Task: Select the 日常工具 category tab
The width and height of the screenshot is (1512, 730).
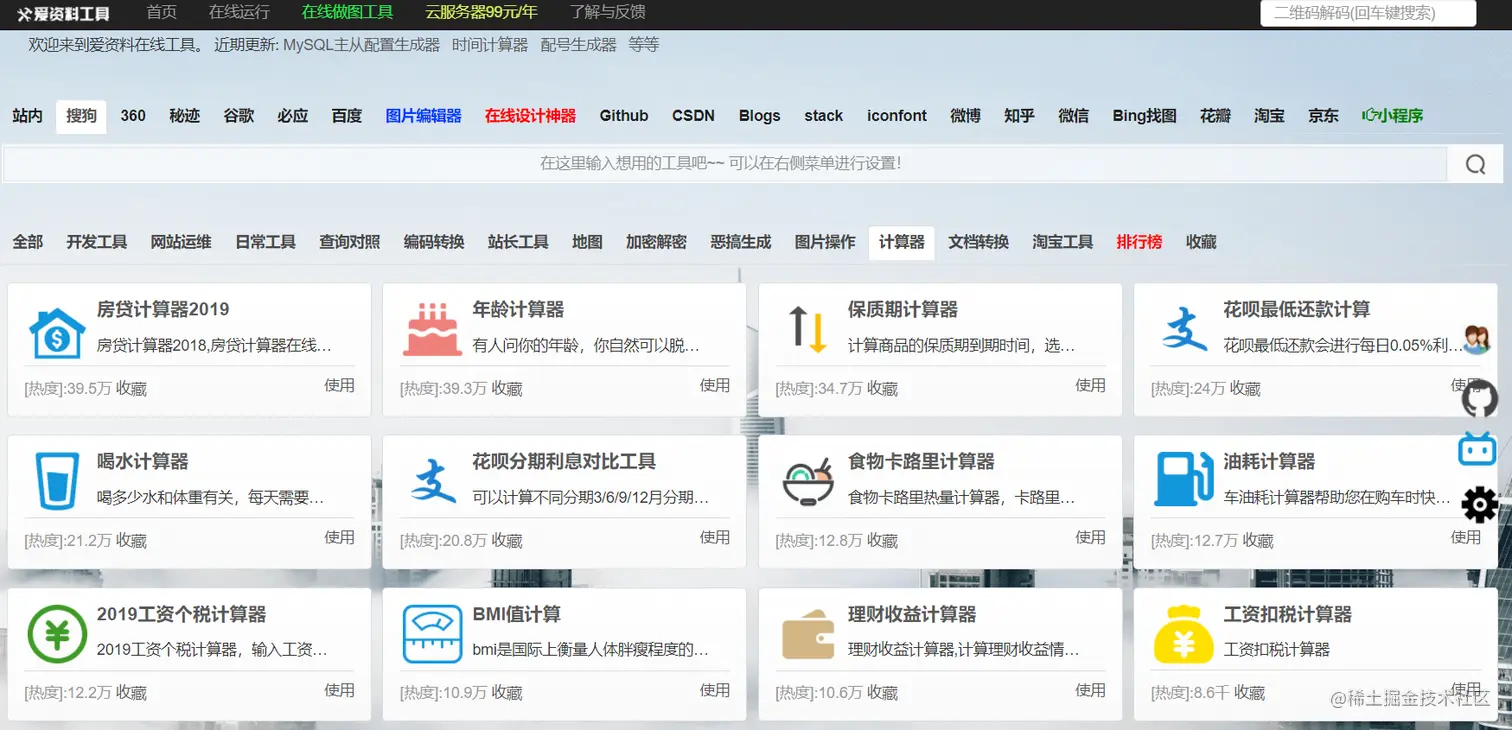Action: [x=265, y=242]
